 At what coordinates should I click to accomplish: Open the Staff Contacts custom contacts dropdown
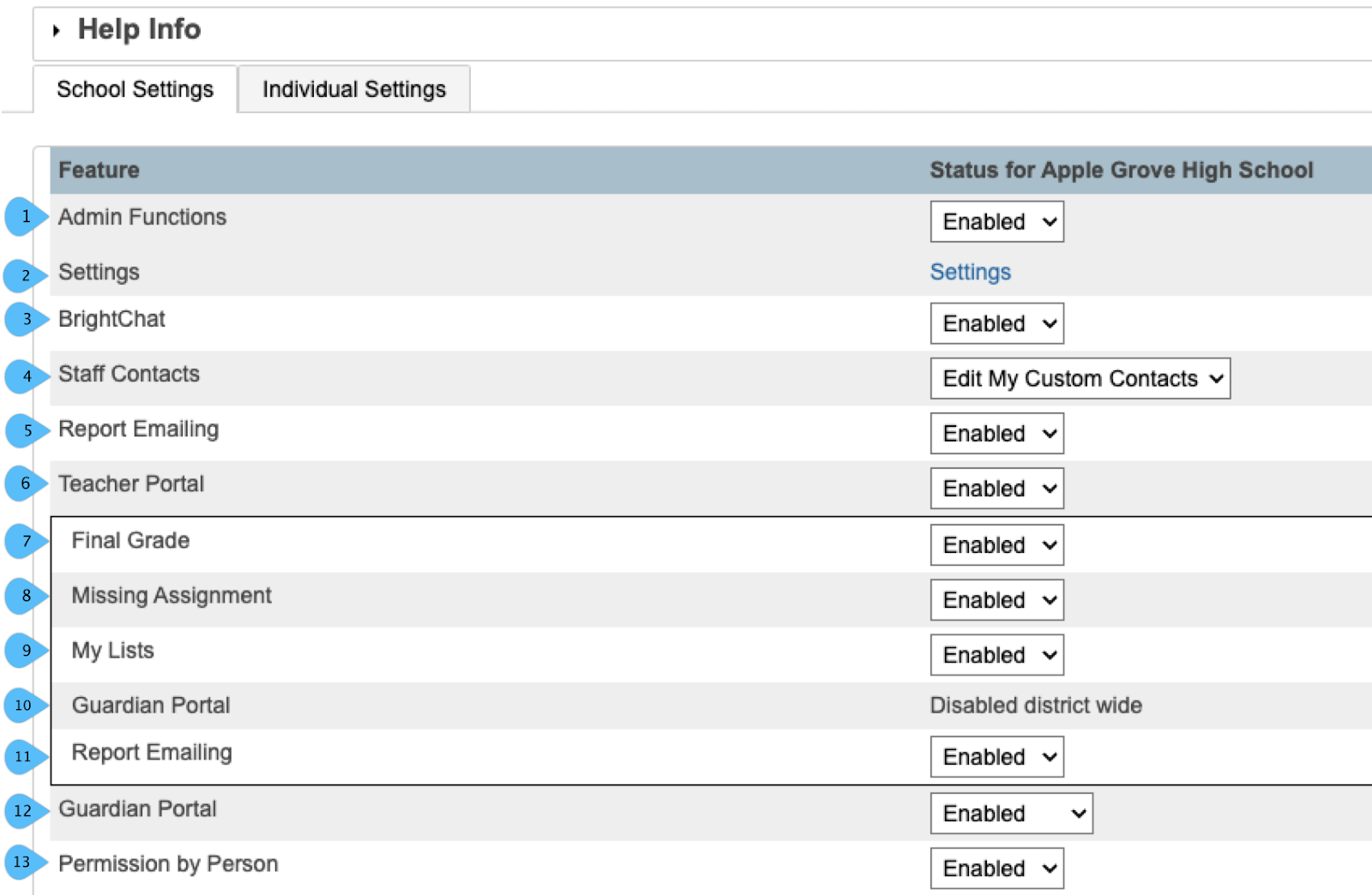tap(1080, 379)
